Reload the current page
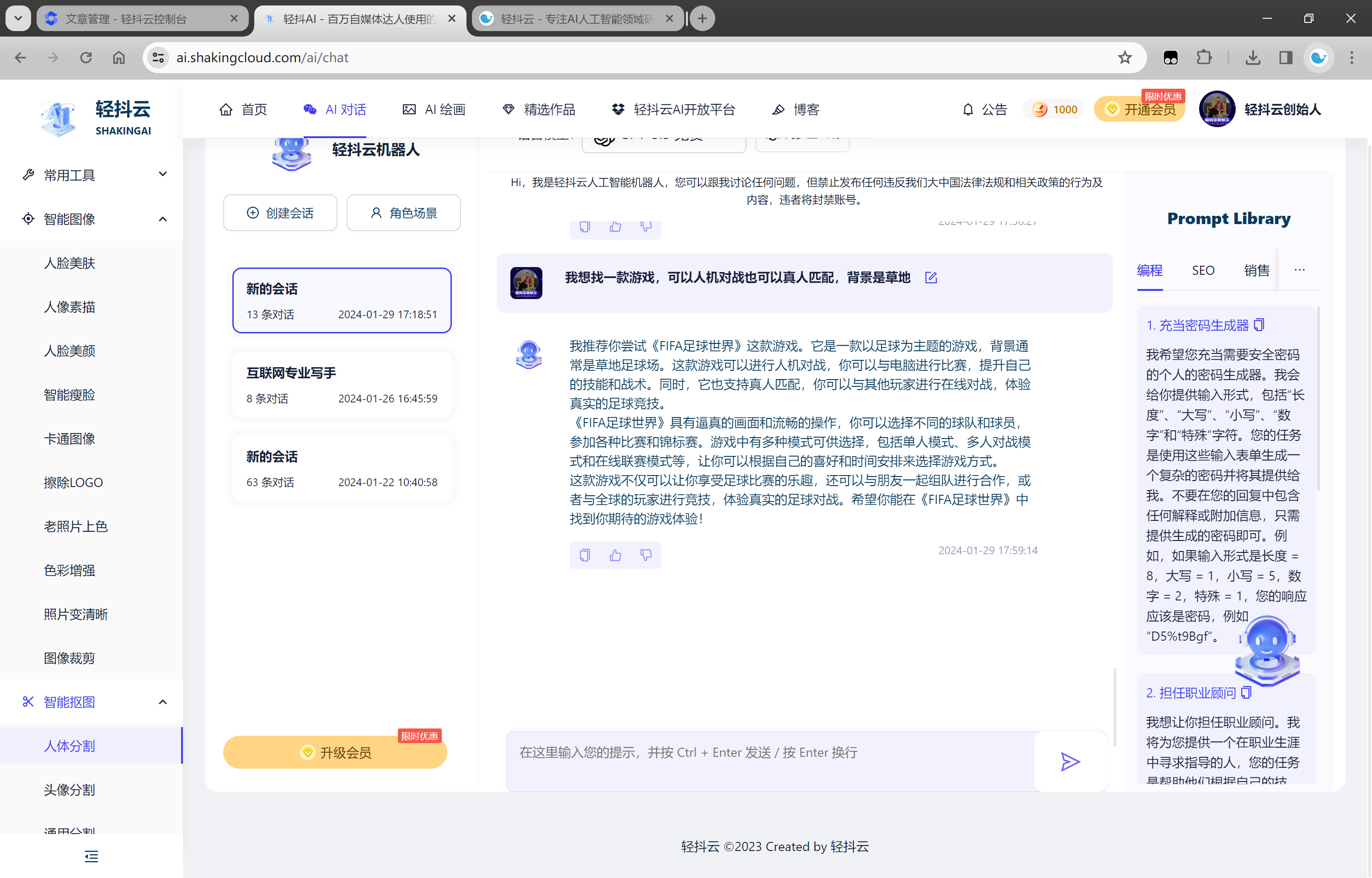The image size is (1372, 878). 86,58
